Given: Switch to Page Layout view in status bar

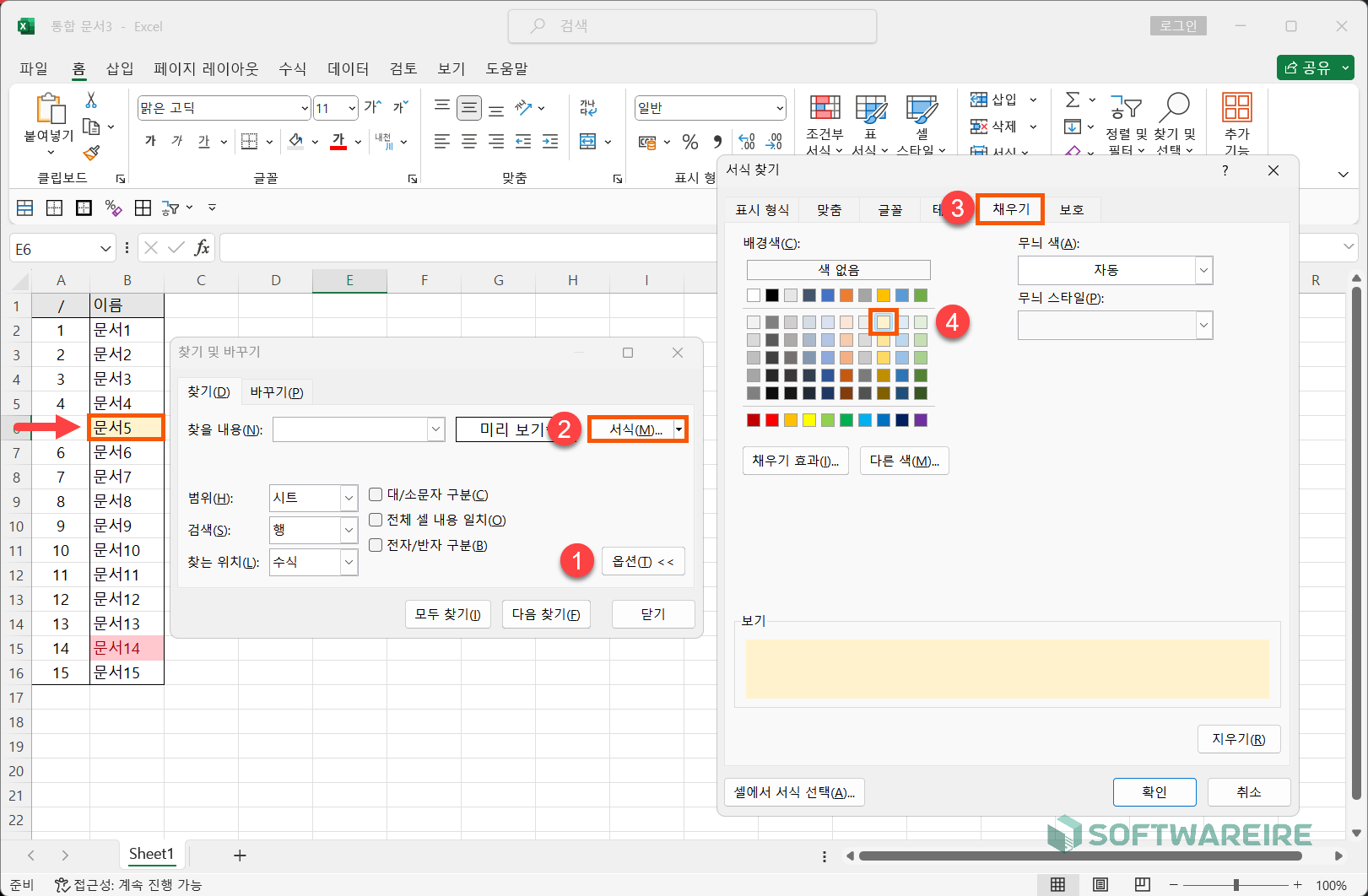Looking at the screenshot, I should pos(1100,884).
